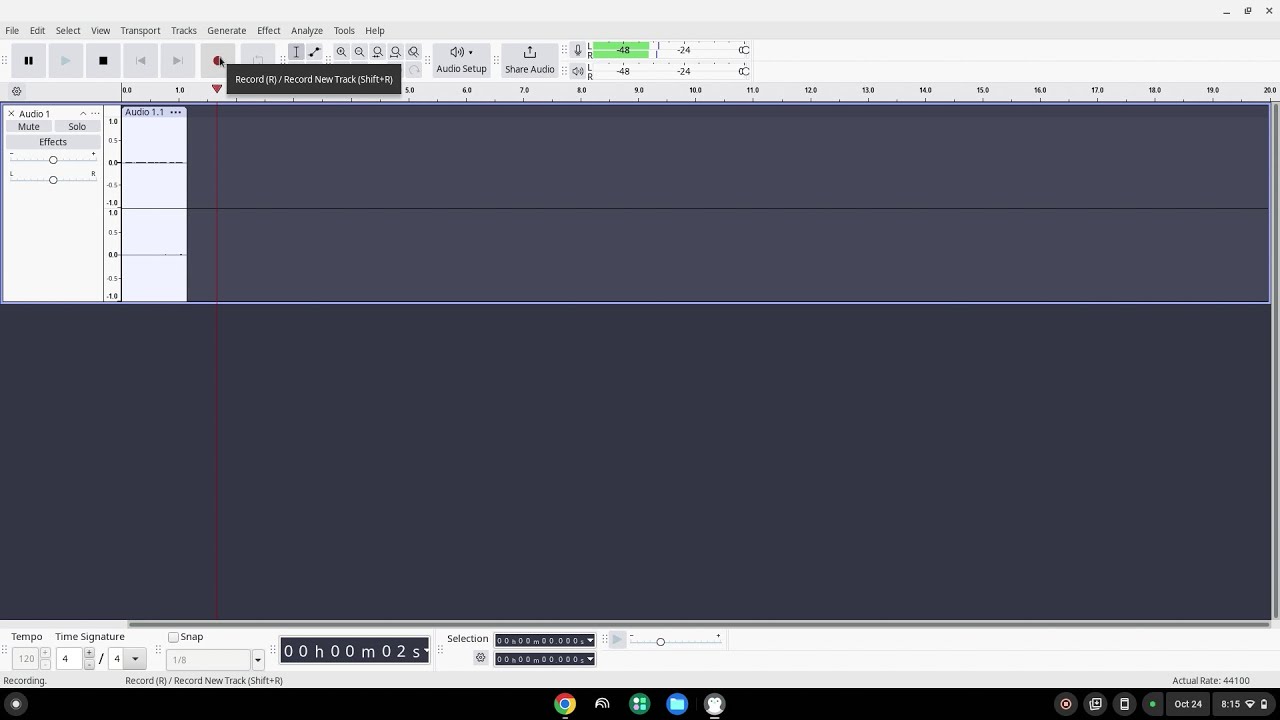Open the Audio 1 track options menu (dots)
The height and width of the screenshot is (720, 1280).
point(95,113)
